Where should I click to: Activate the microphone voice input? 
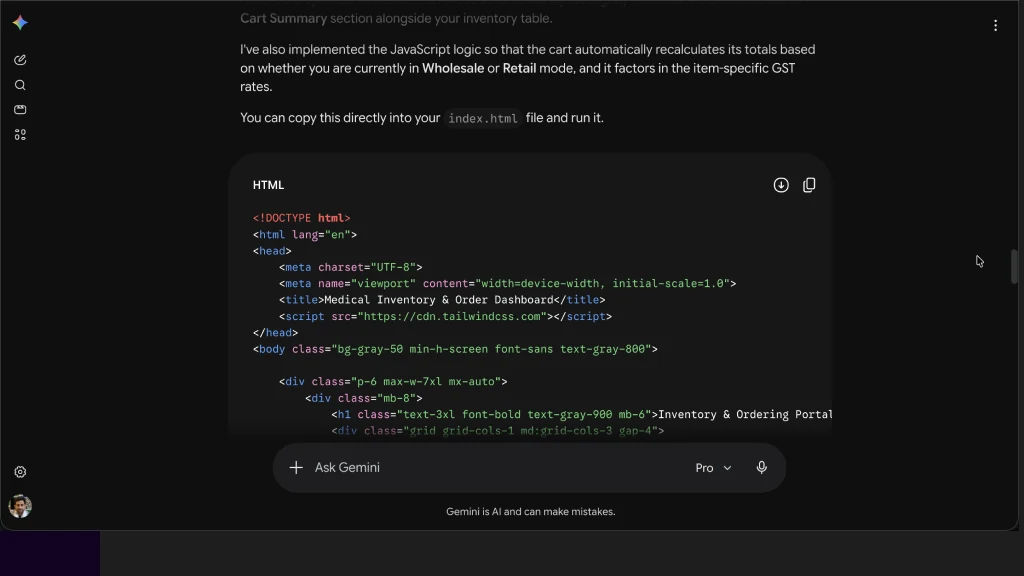pos(761,468)
